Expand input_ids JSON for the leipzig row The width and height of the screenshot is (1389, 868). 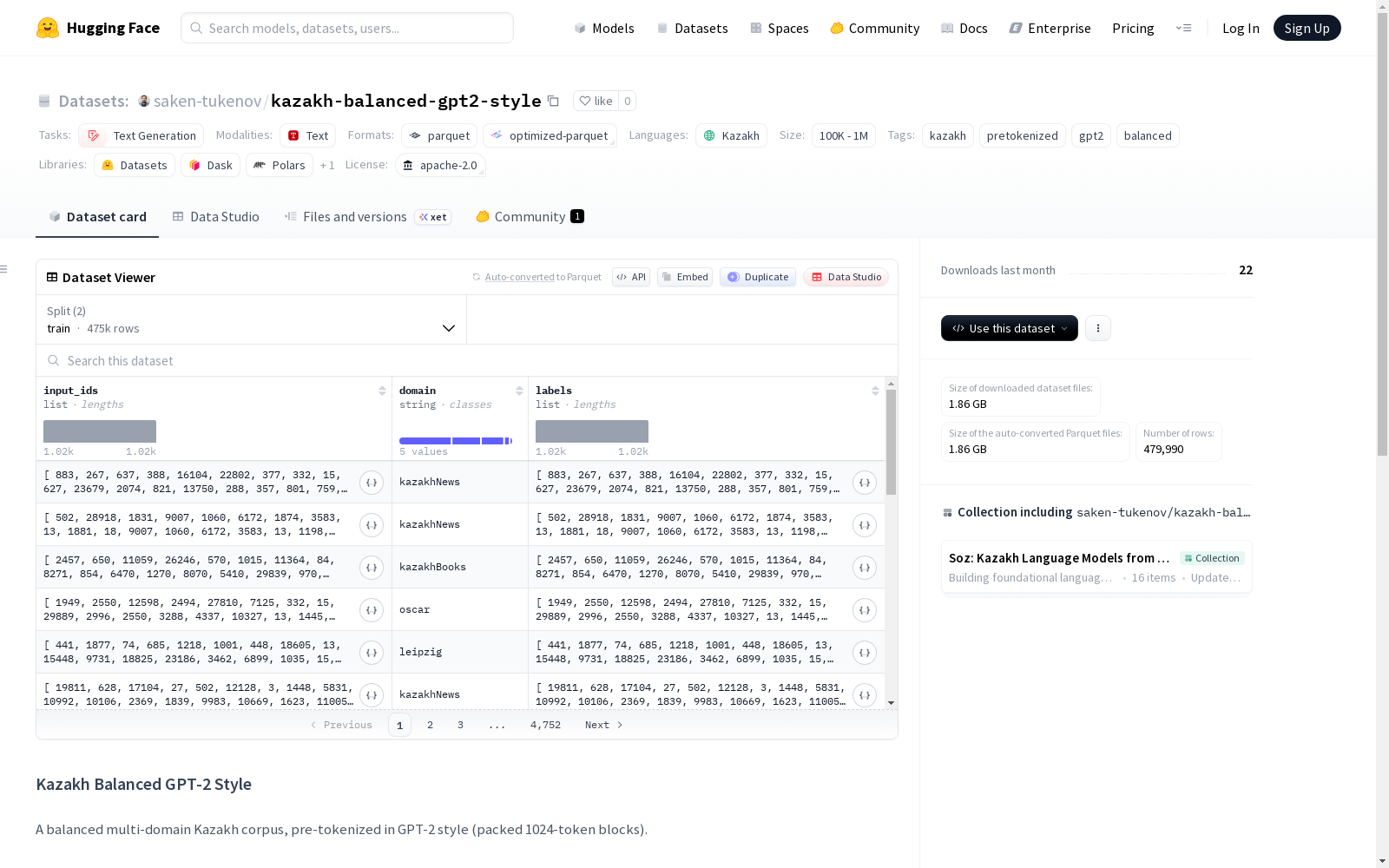[x=372, y=653]
